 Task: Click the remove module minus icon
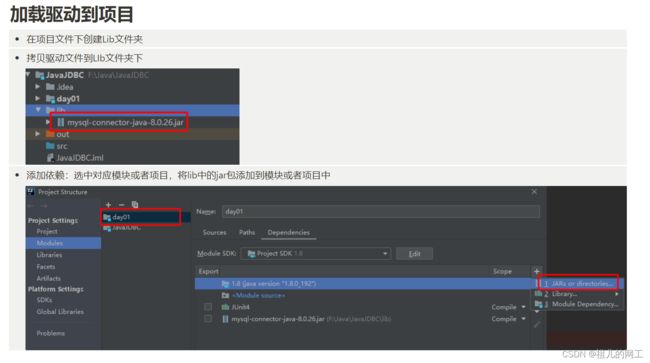point(121,205)
